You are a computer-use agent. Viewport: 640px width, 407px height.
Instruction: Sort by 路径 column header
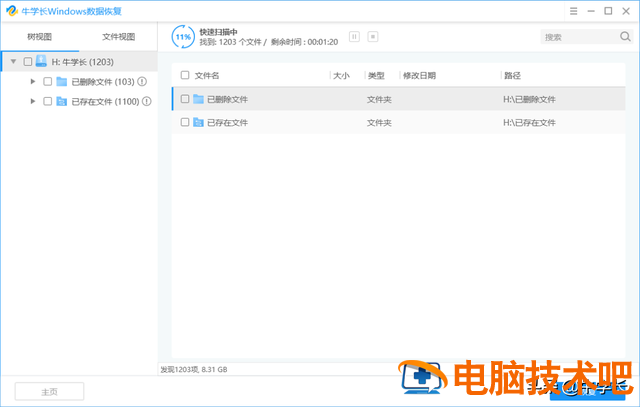[x=512, y=76]
